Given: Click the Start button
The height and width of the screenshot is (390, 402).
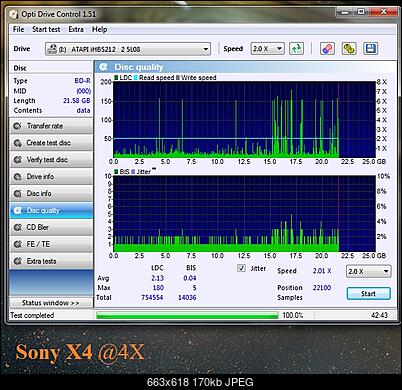Looking at the screenshot, I should click(368, 294).
